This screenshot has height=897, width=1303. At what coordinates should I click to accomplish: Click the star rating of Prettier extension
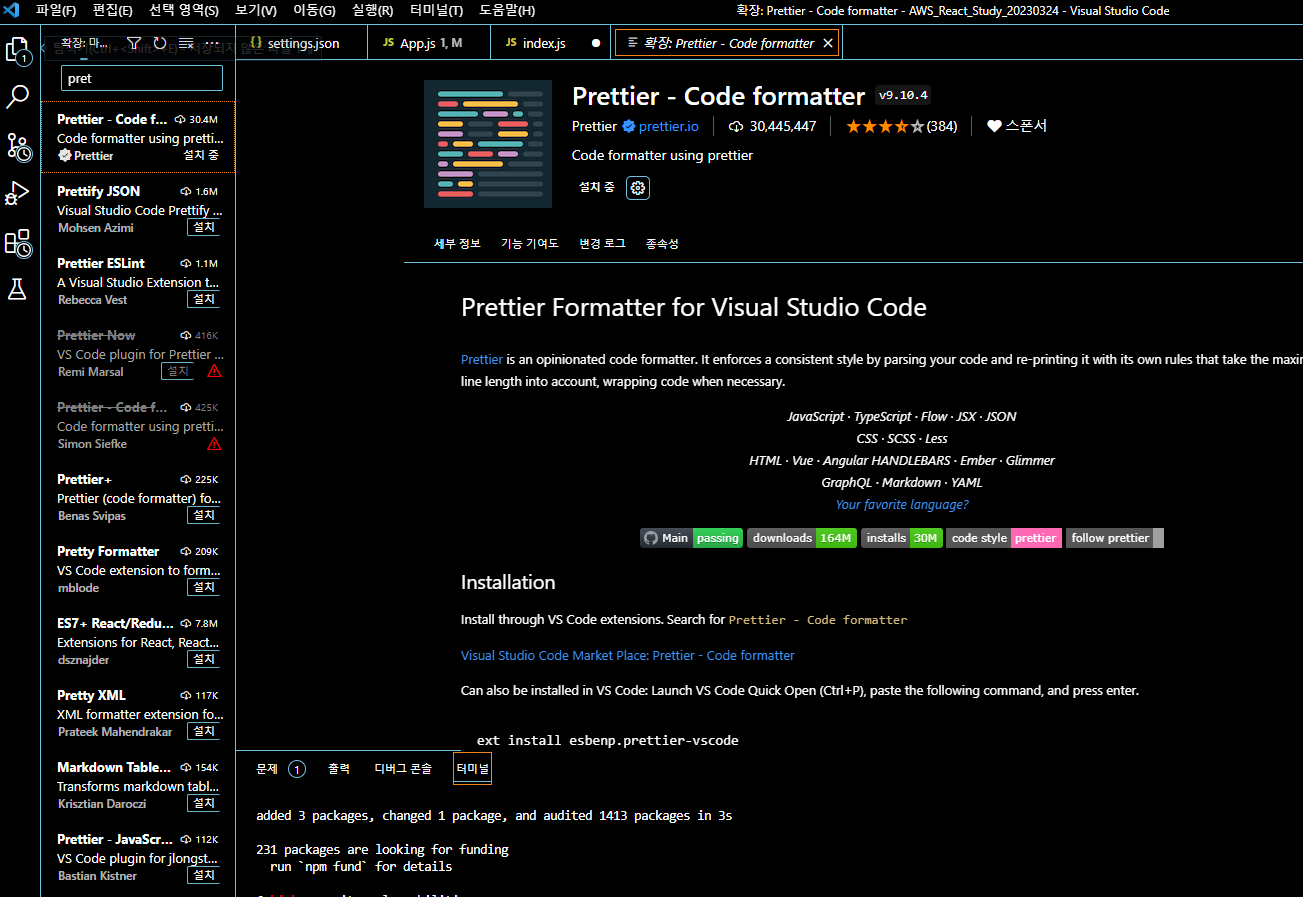pos(885,126)
